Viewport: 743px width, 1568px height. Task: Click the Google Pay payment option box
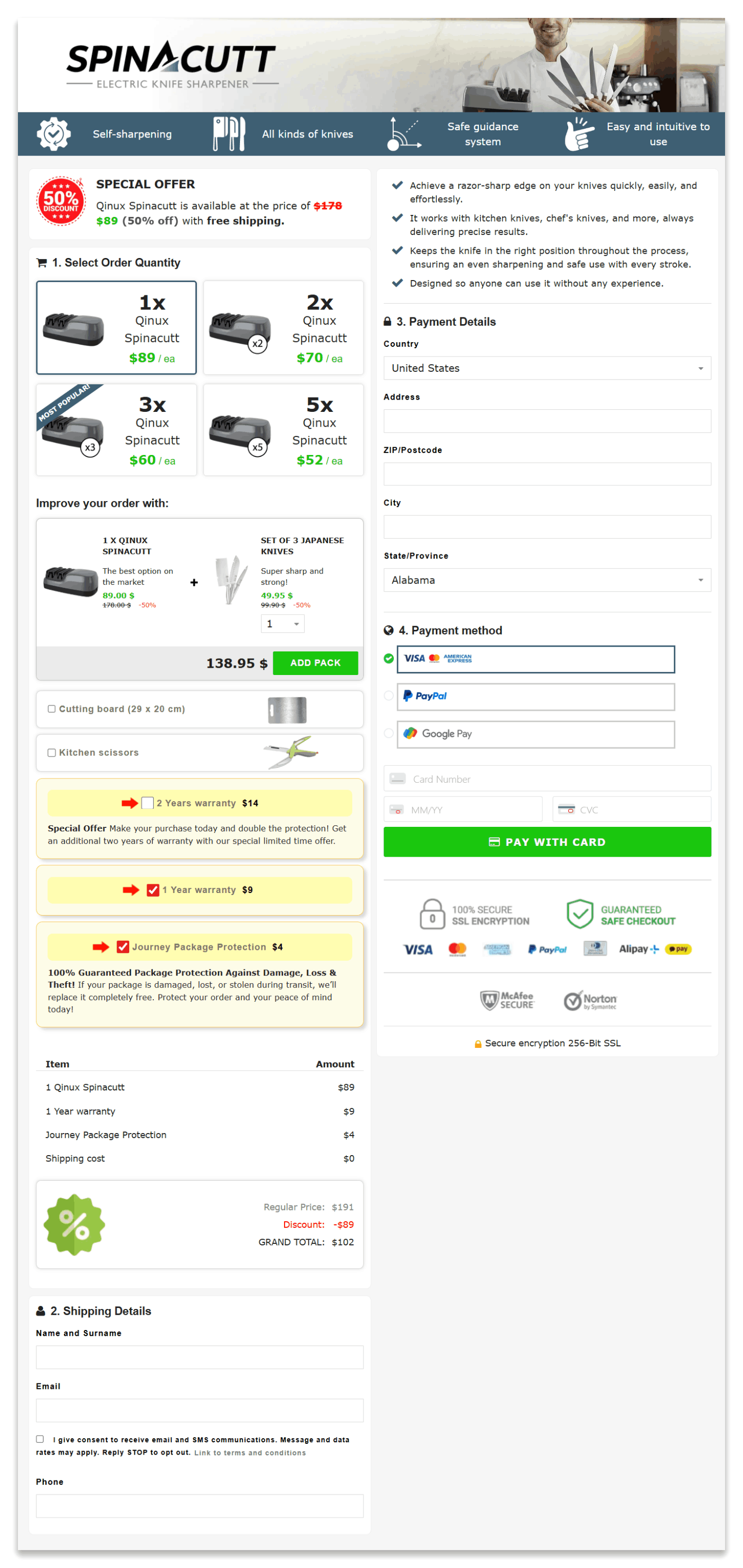click(x=535, y=734)
